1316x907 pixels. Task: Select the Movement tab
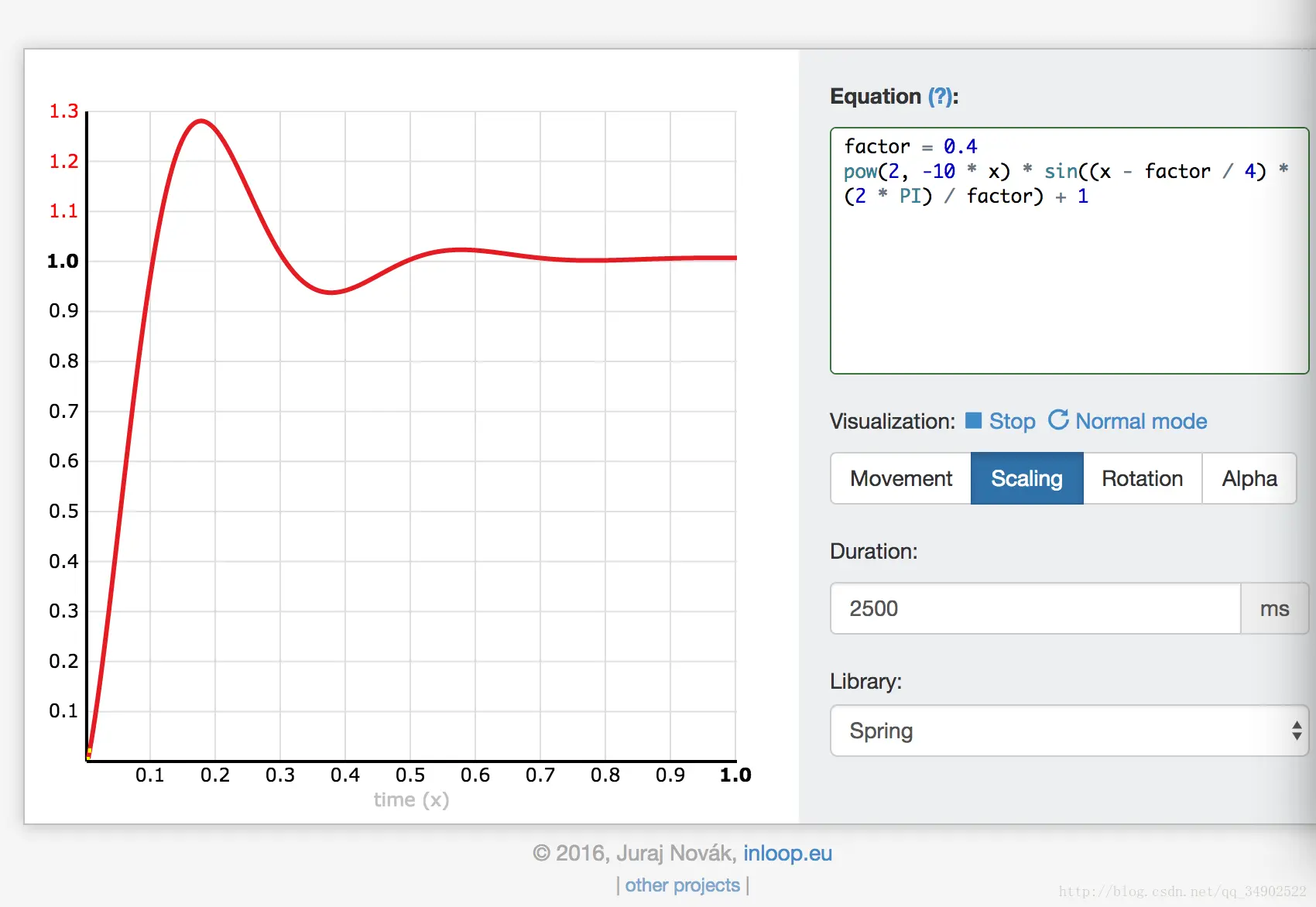click(901, 478)
